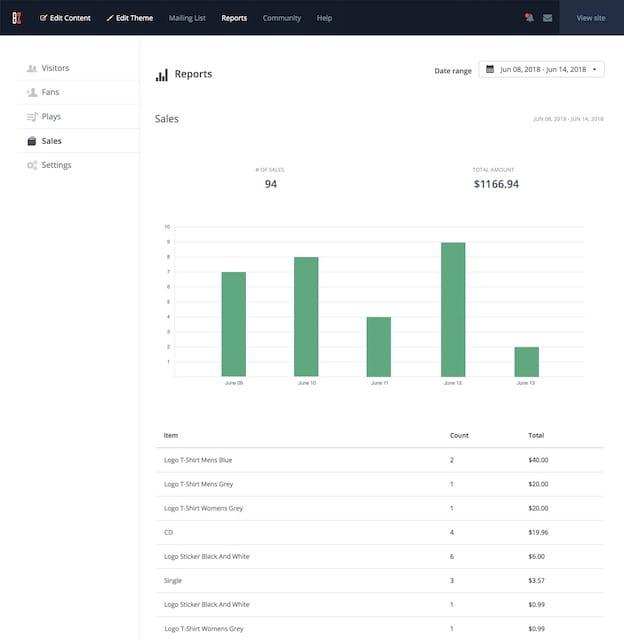Screen dimensions: 624x640
Task: Click the Item column header
Action: pyautogui.click(x=171, y=436)
